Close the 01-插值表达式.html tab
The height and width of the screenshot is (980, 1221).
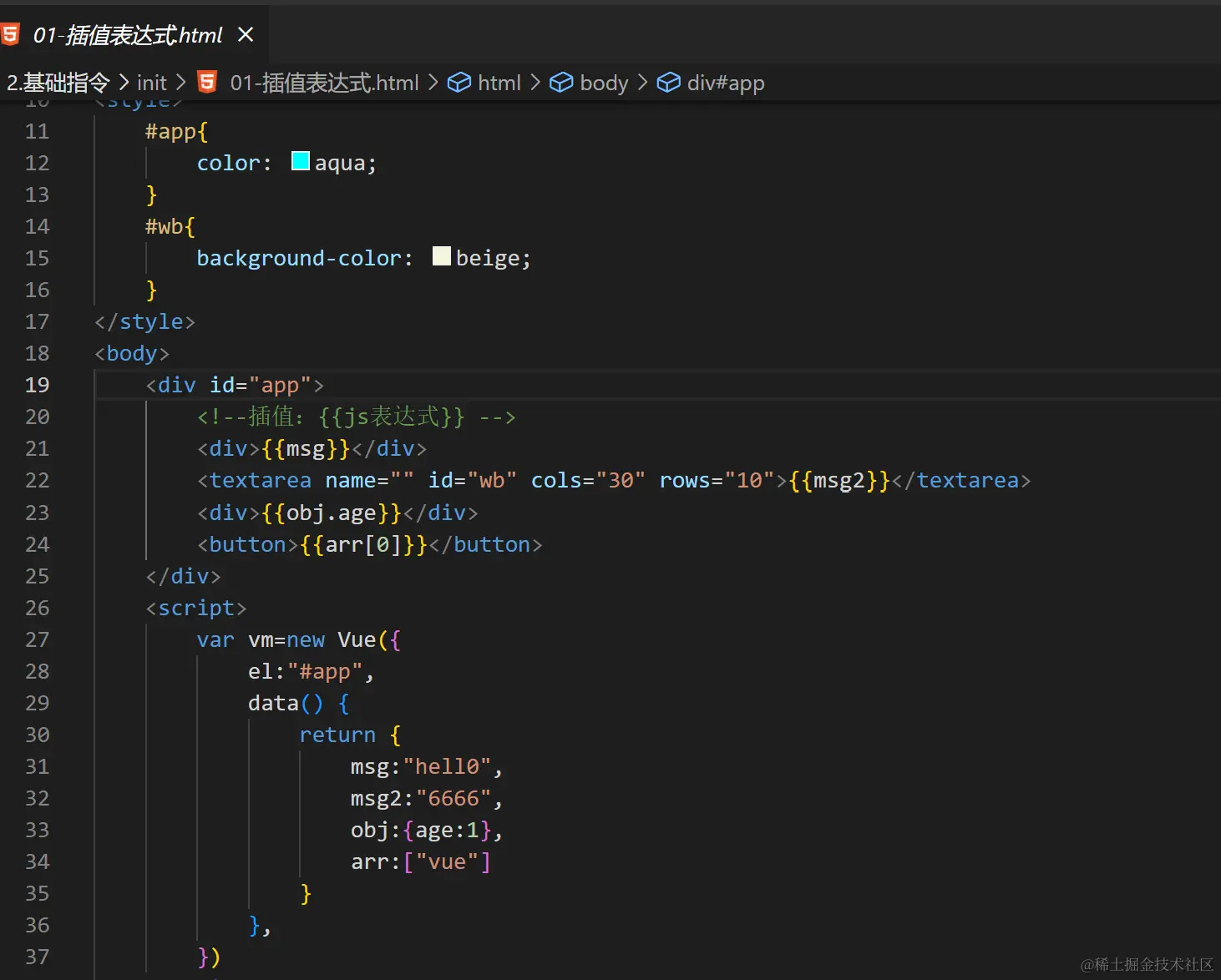(x=246, y=34)
